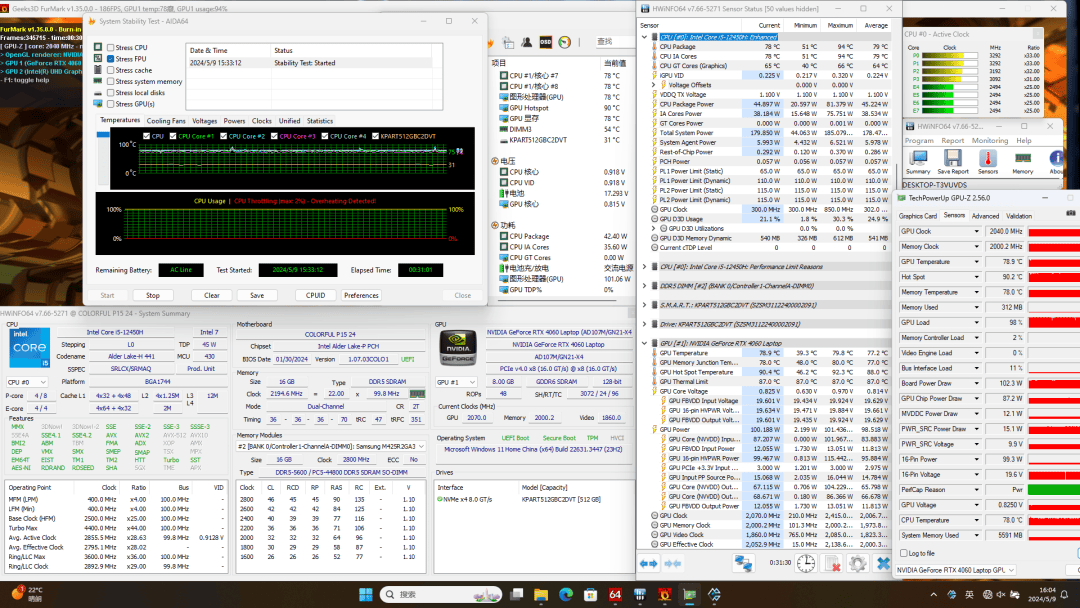The image size is (1080, 608).
Task: Click the blue X close sensors icon
Action: pyautogui.click(x=883, y=563)
